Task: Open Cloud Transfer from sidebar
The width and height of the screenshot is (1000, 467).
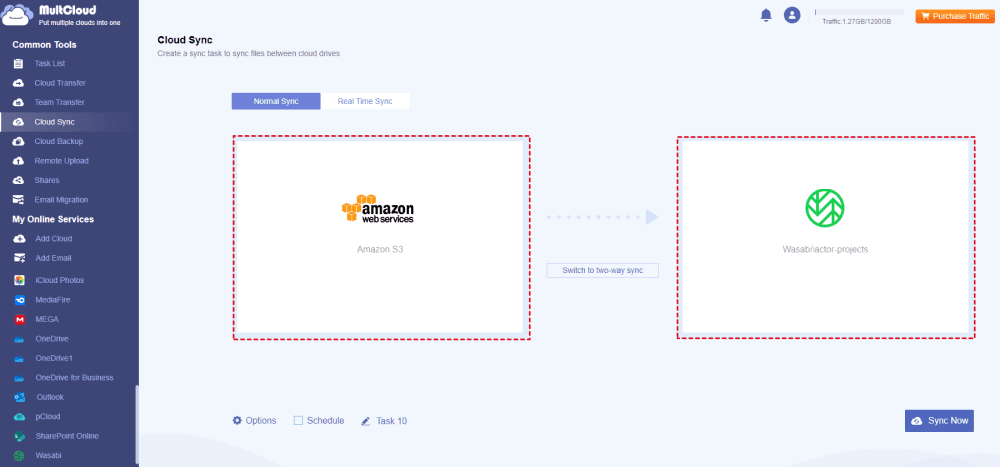Action: pos(60,83)
